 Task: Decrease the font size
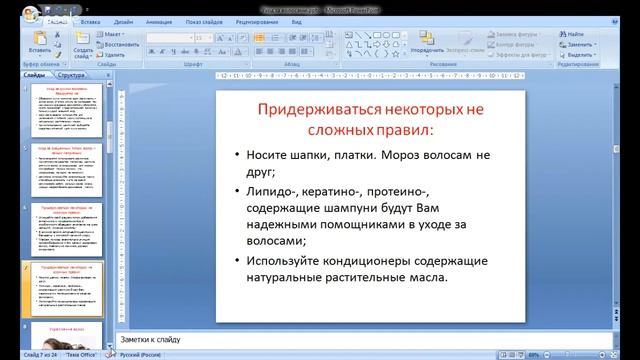pos(230,38)
